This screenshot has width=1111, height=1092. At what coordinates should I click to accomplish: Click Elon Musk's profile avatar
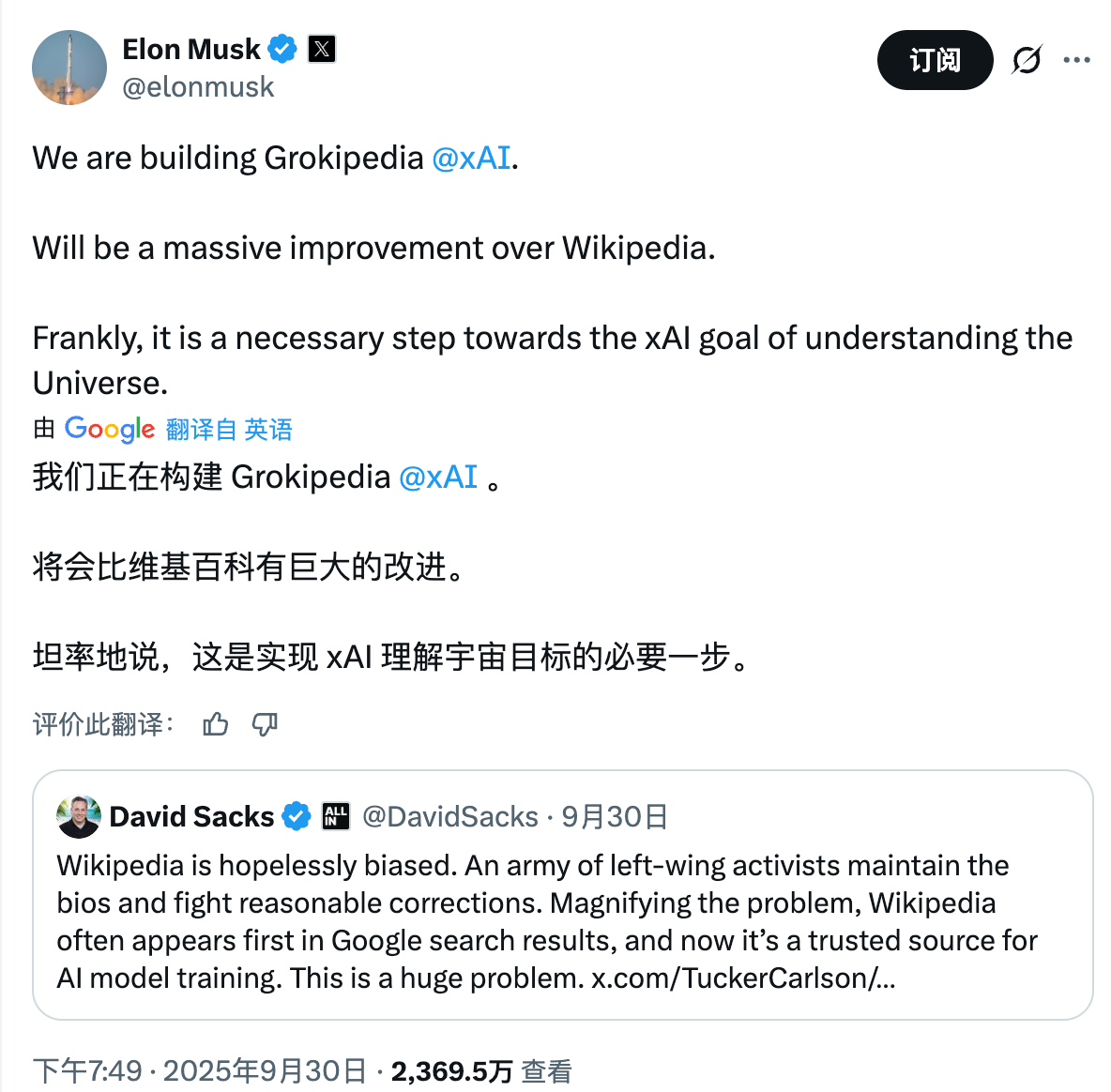[69, 68]
